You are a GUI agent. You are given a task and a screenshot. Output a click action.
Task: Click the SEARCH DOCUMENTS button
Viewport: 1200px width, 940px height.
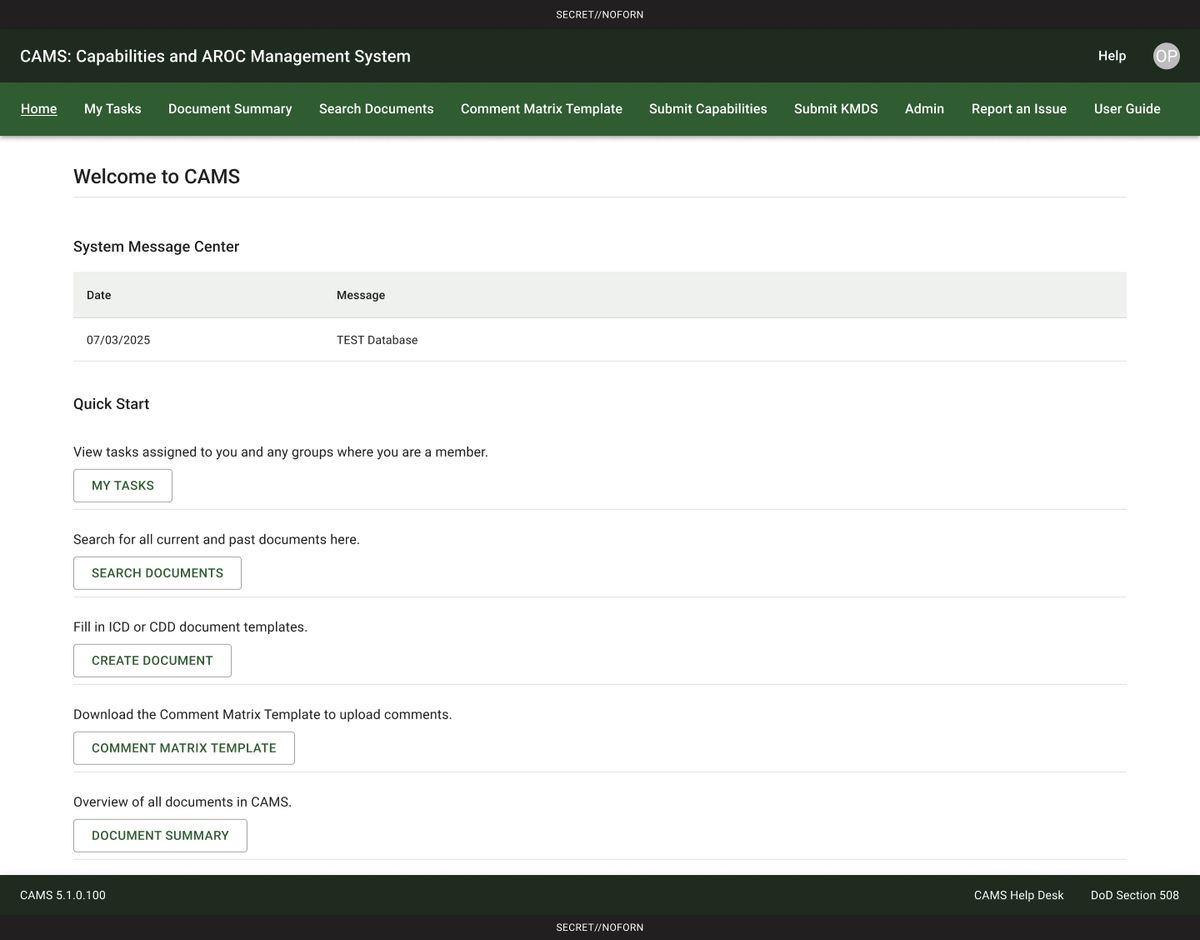[157, 573]
